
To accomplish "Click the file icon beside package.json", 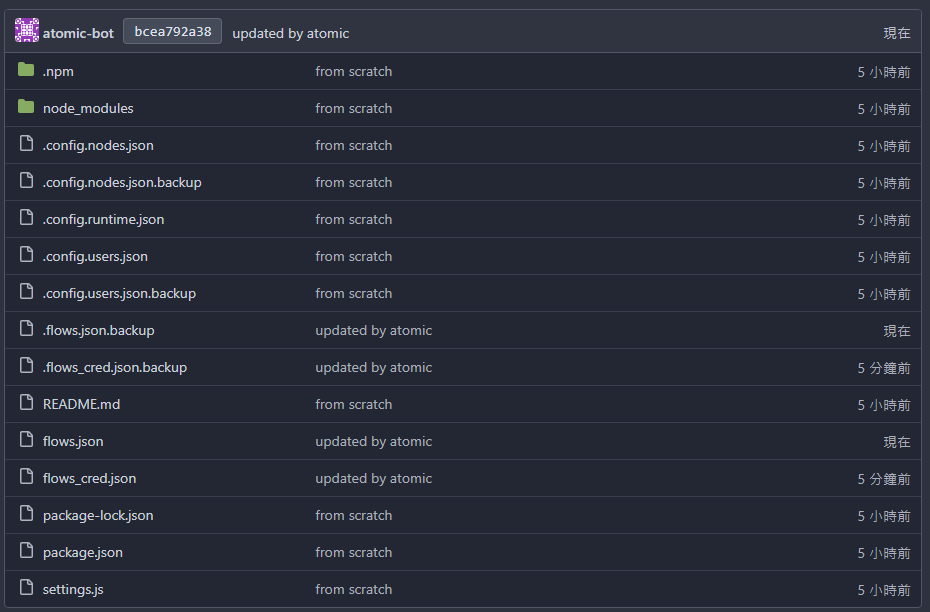I will (x=26, y=552).
